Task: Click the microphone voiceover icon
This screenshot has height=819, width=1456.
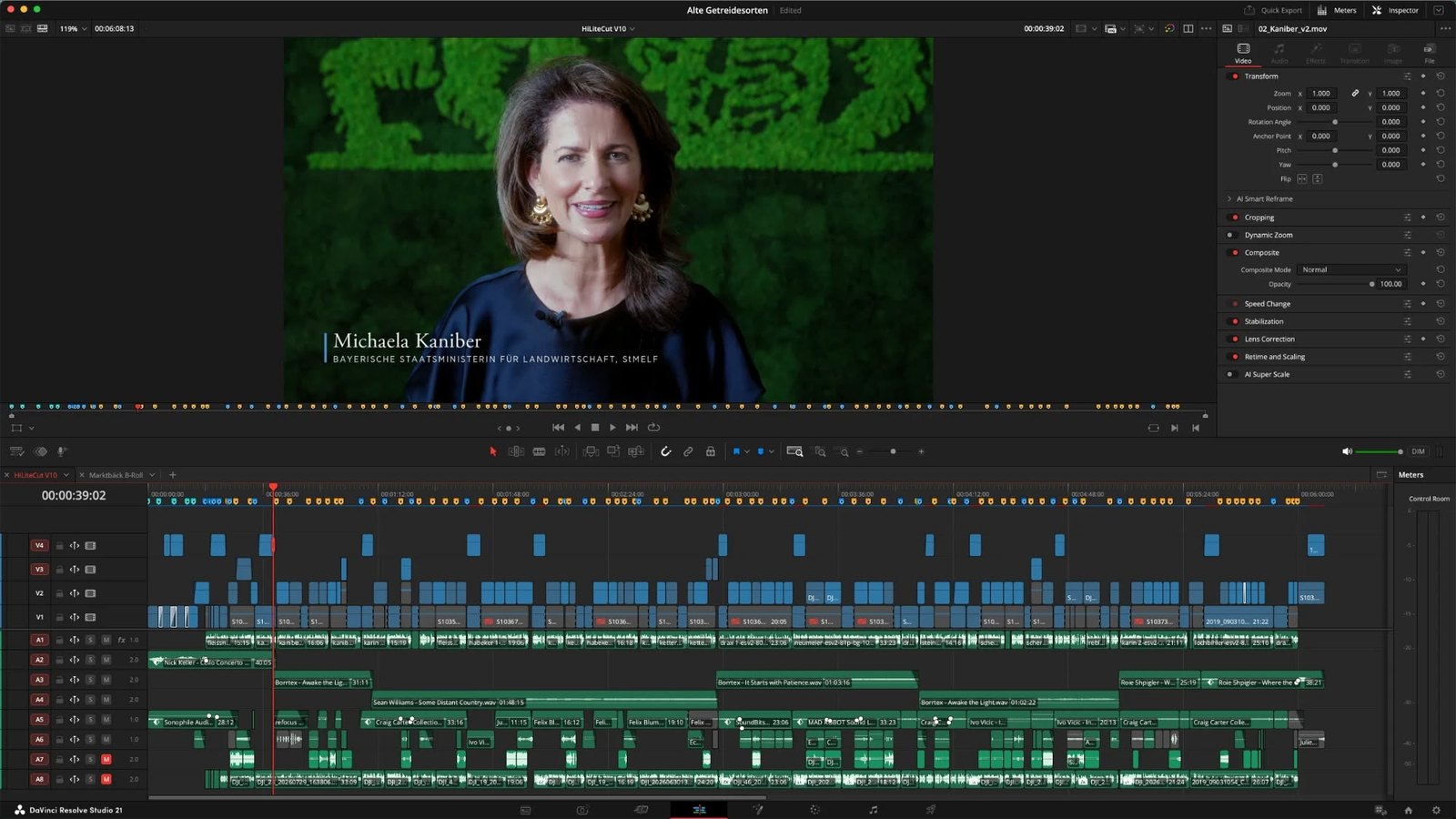Action: click(x=62, y=451)
